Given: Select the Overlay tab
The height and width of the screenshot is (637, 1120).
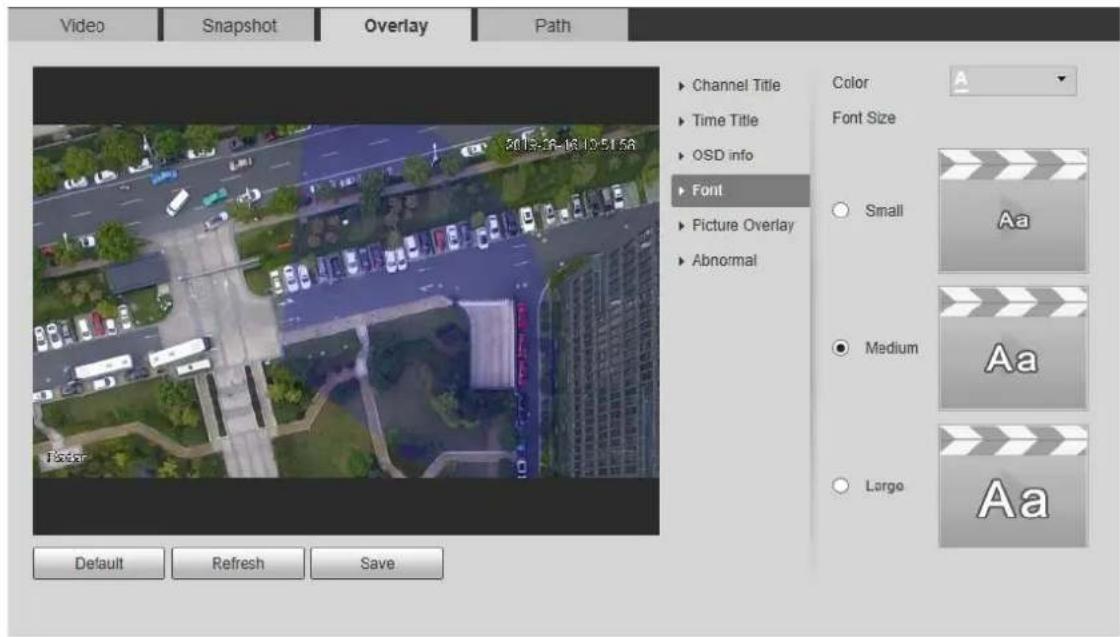Looking at the screenshot, I should point(396,26).
